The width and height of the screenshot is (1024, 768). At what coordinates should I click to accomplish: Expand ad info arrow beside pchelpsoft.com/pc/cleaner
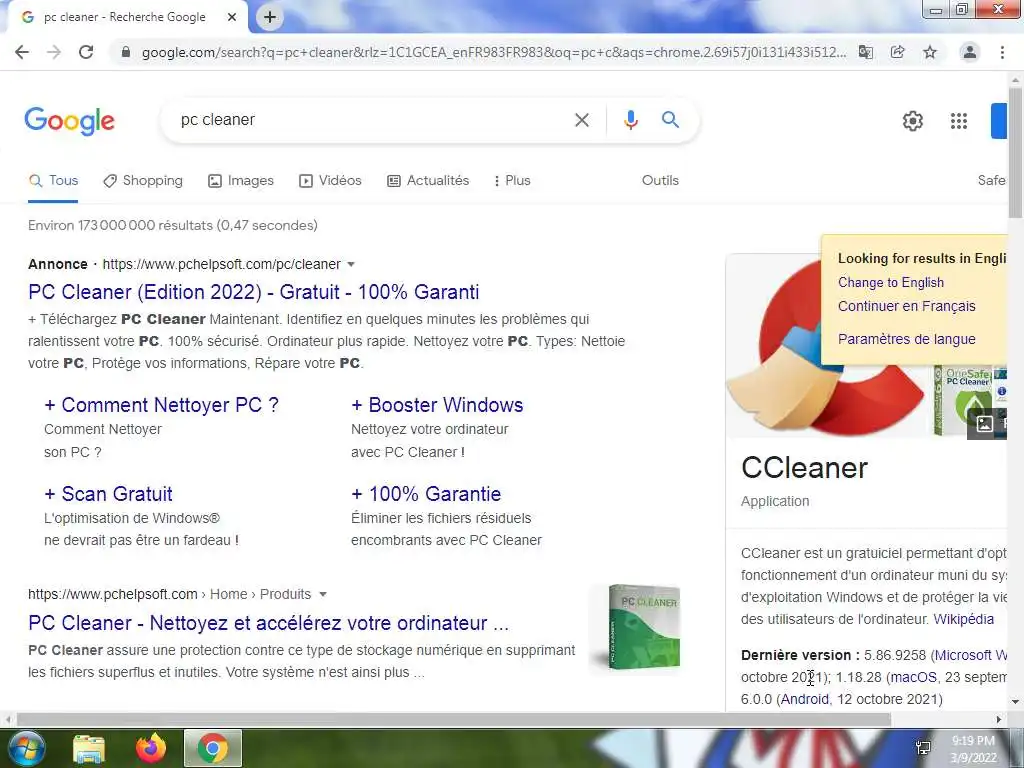pos(351,264)
